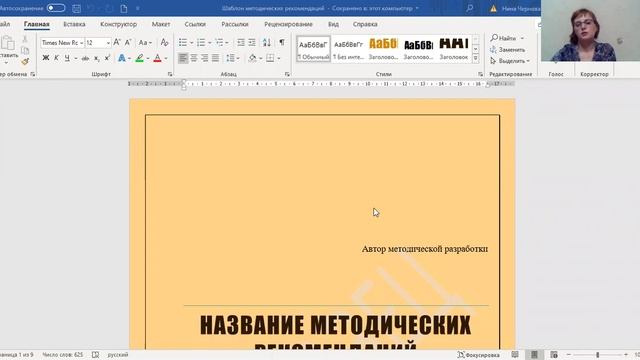
Task: Select the Без интервала style
Action: point(348,49)
